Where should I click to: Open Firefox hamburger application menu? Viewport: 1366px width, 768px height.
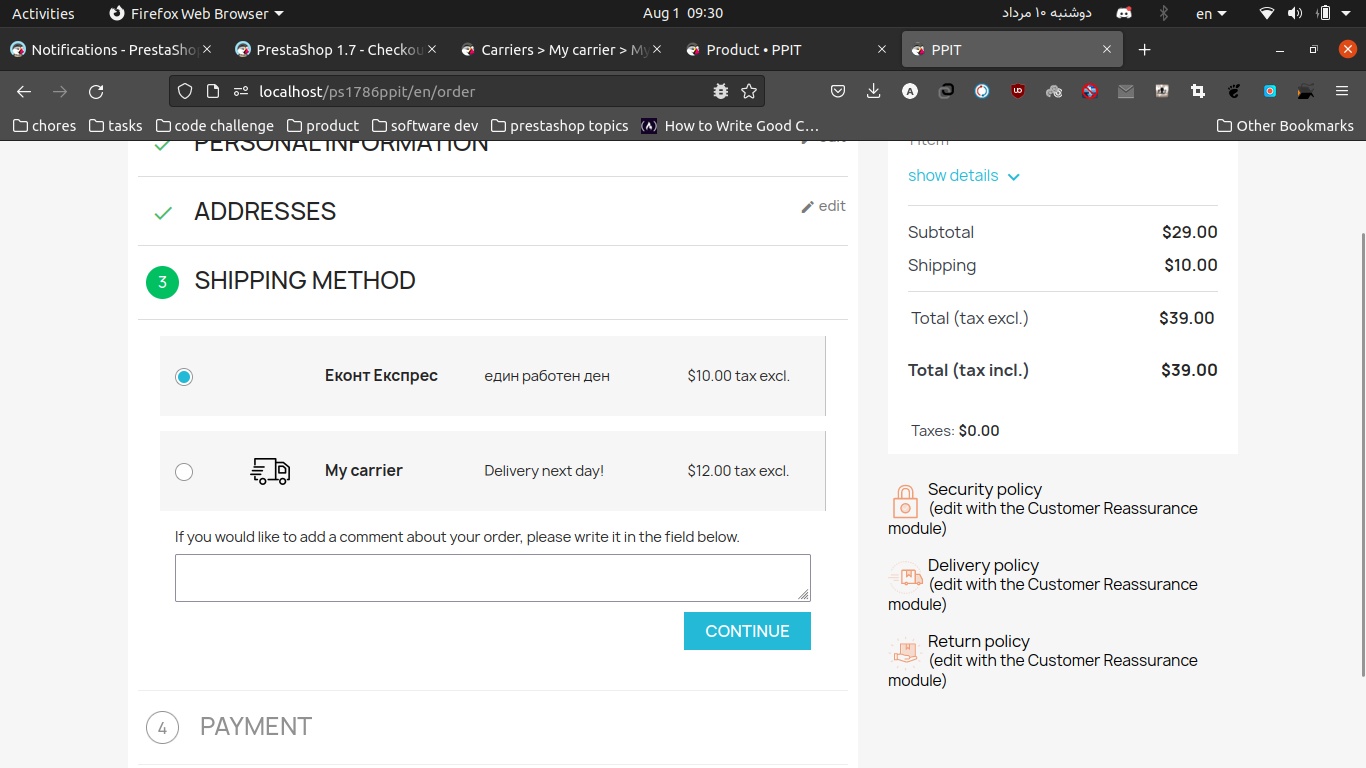pyautogui.click(x=1342, y=91)
